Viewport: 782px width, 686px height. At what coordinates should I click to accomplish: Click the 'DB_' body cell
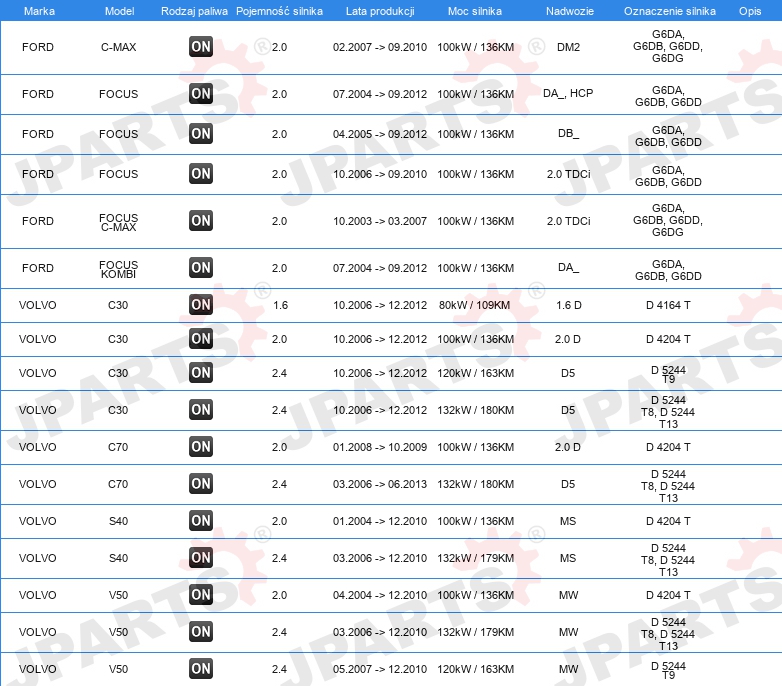569,134
